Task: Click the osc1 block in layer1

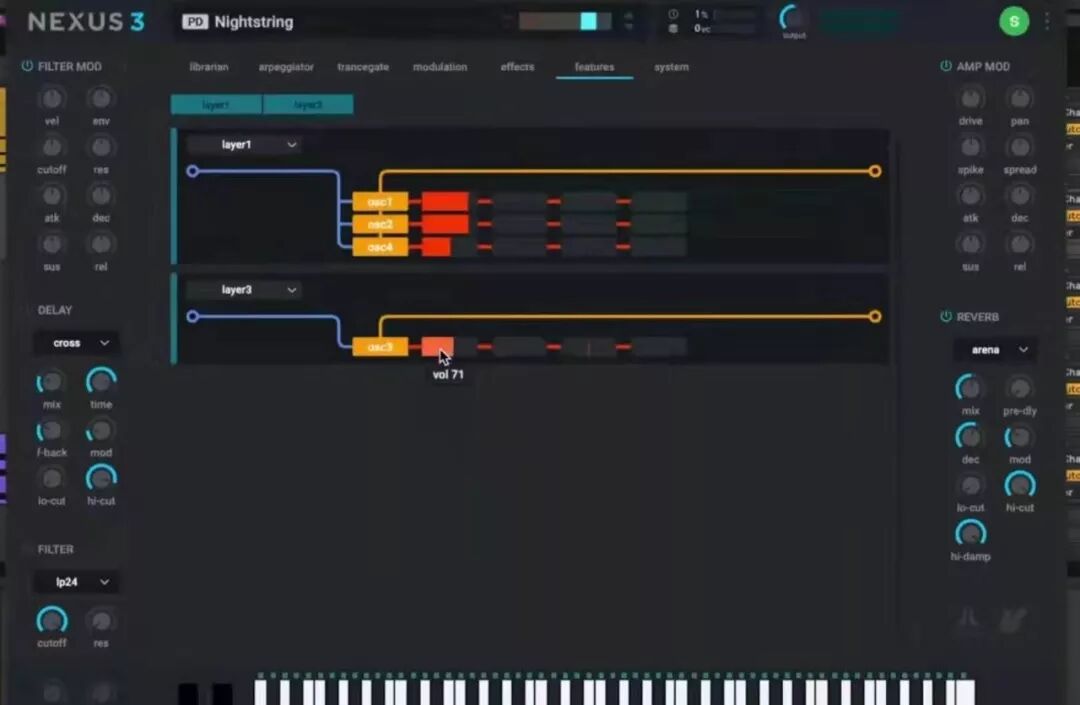Action: (380, 202)
